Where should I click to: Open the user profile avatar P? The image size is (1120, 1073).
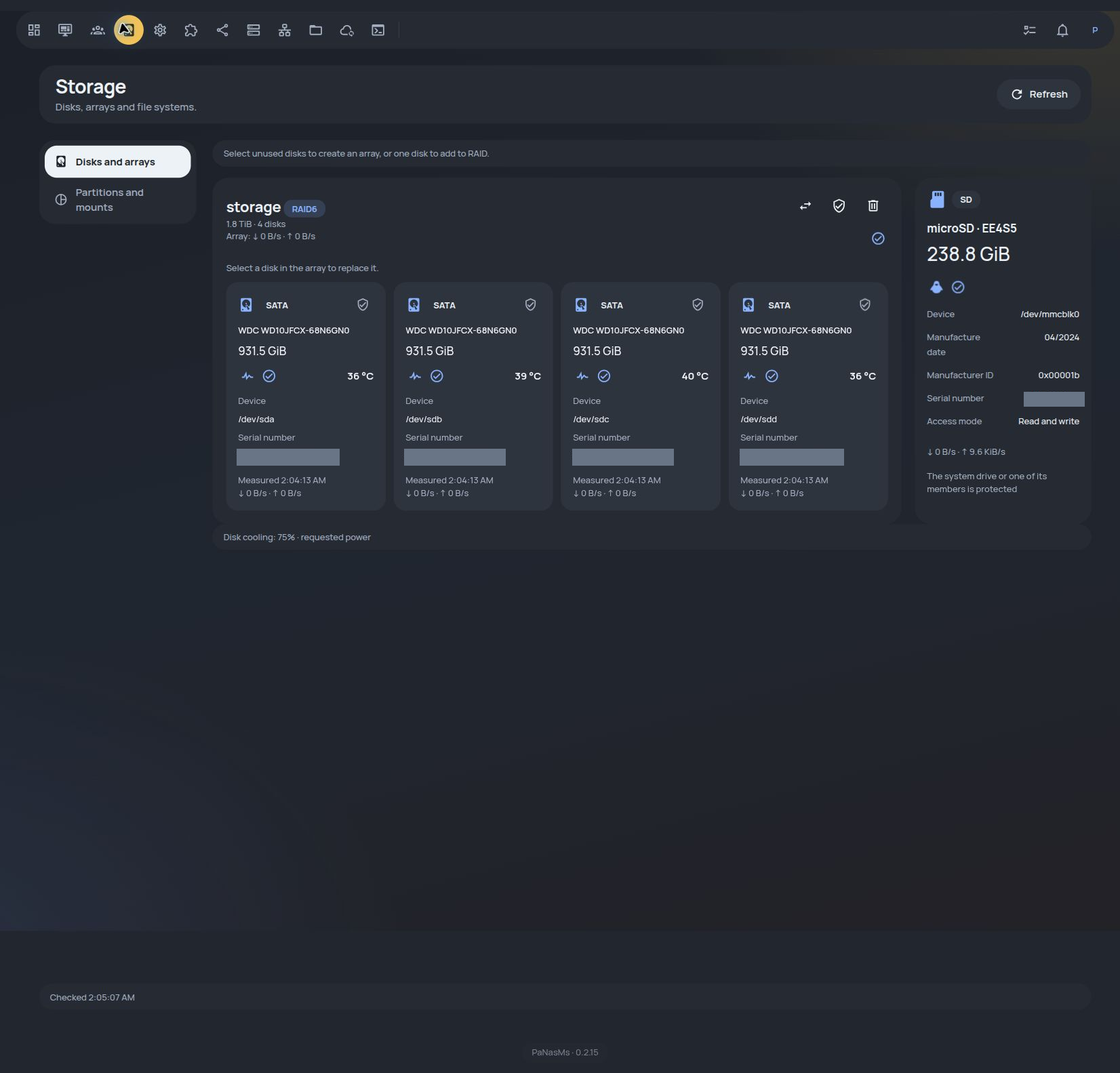[1095, 30]
